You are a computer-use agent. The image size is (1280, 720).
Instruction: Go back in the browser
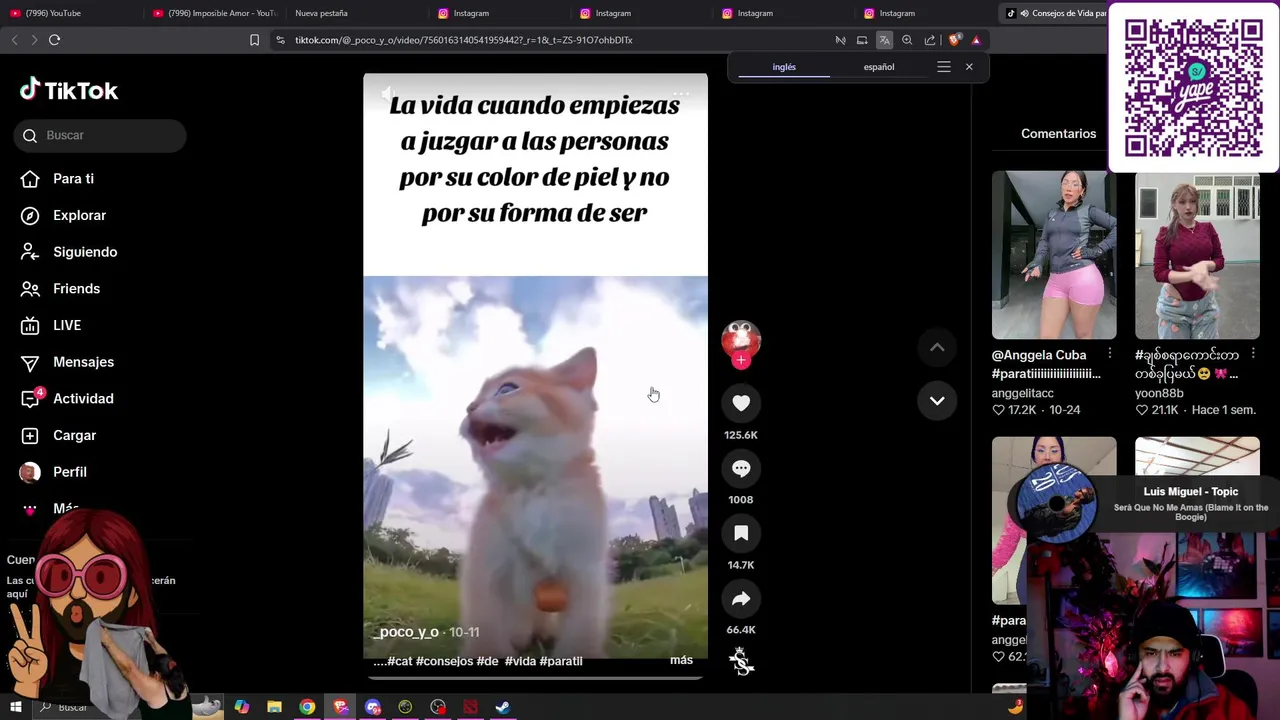(x=14, y=40)
